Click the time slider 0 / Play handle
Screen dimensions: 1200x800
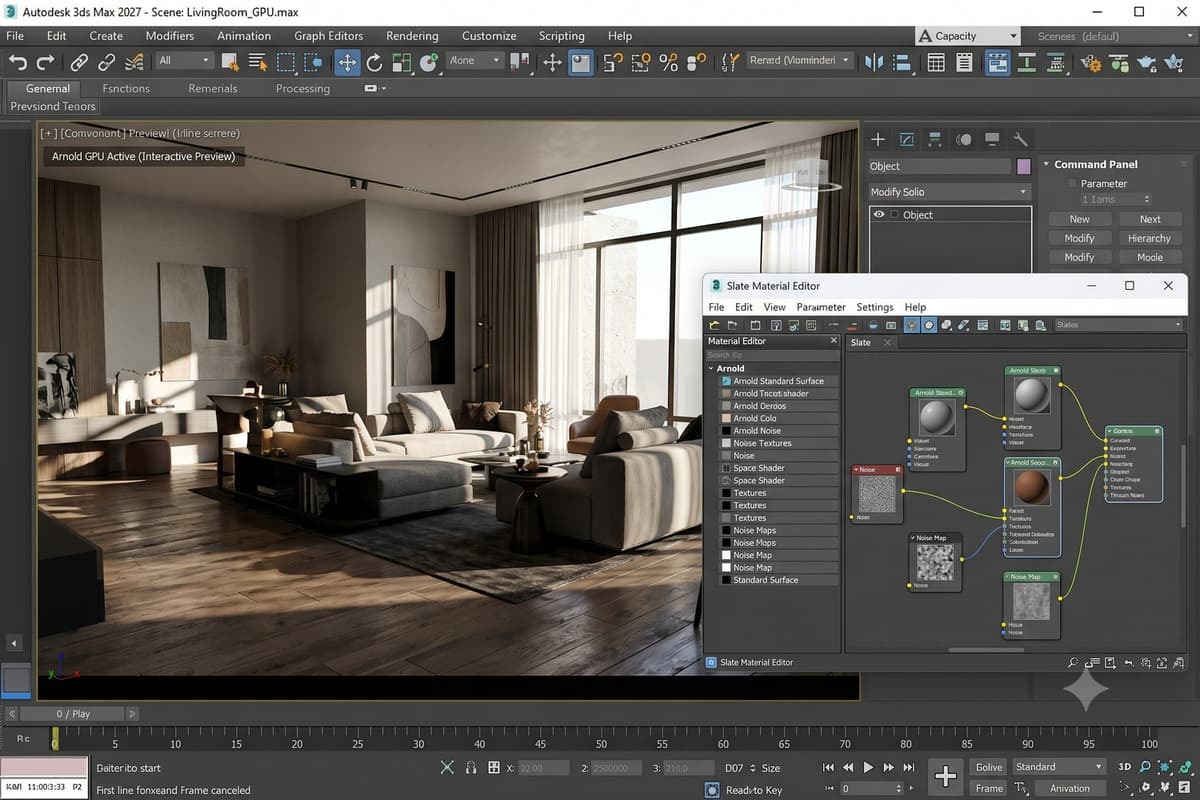point(73,714)
